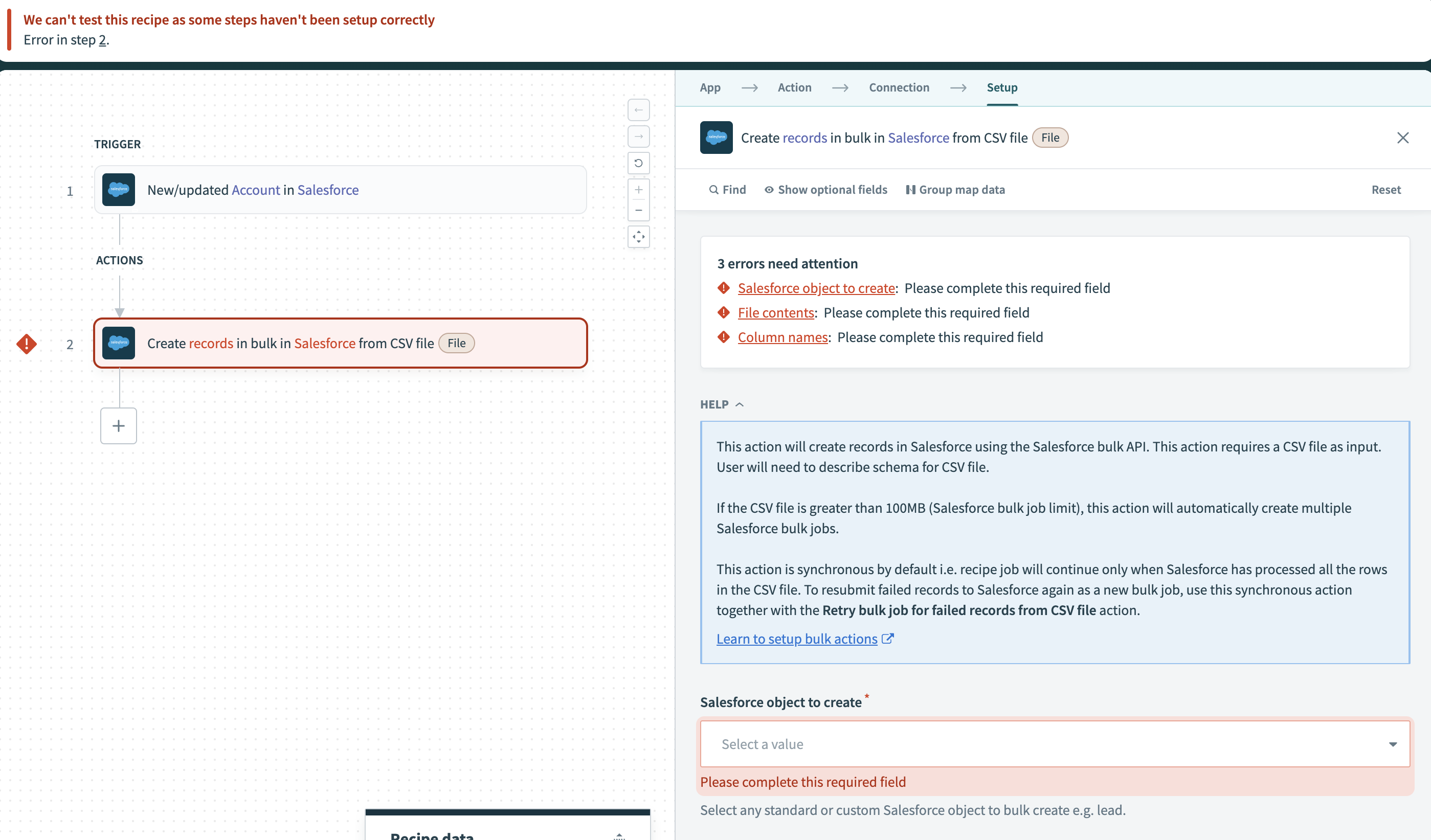1431x840 pixels.
Task: Jump to File contents error link
Action: pyautogui.click(x=776, y=312)
